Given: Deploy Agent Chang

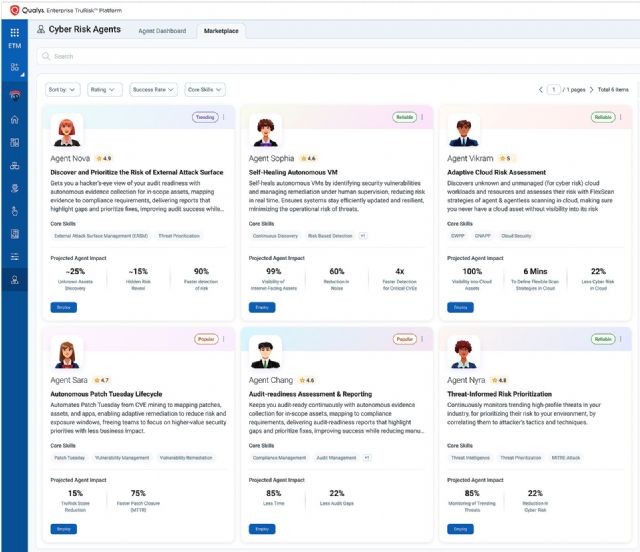Looking at the screenshot, I should tap(262, 529).
